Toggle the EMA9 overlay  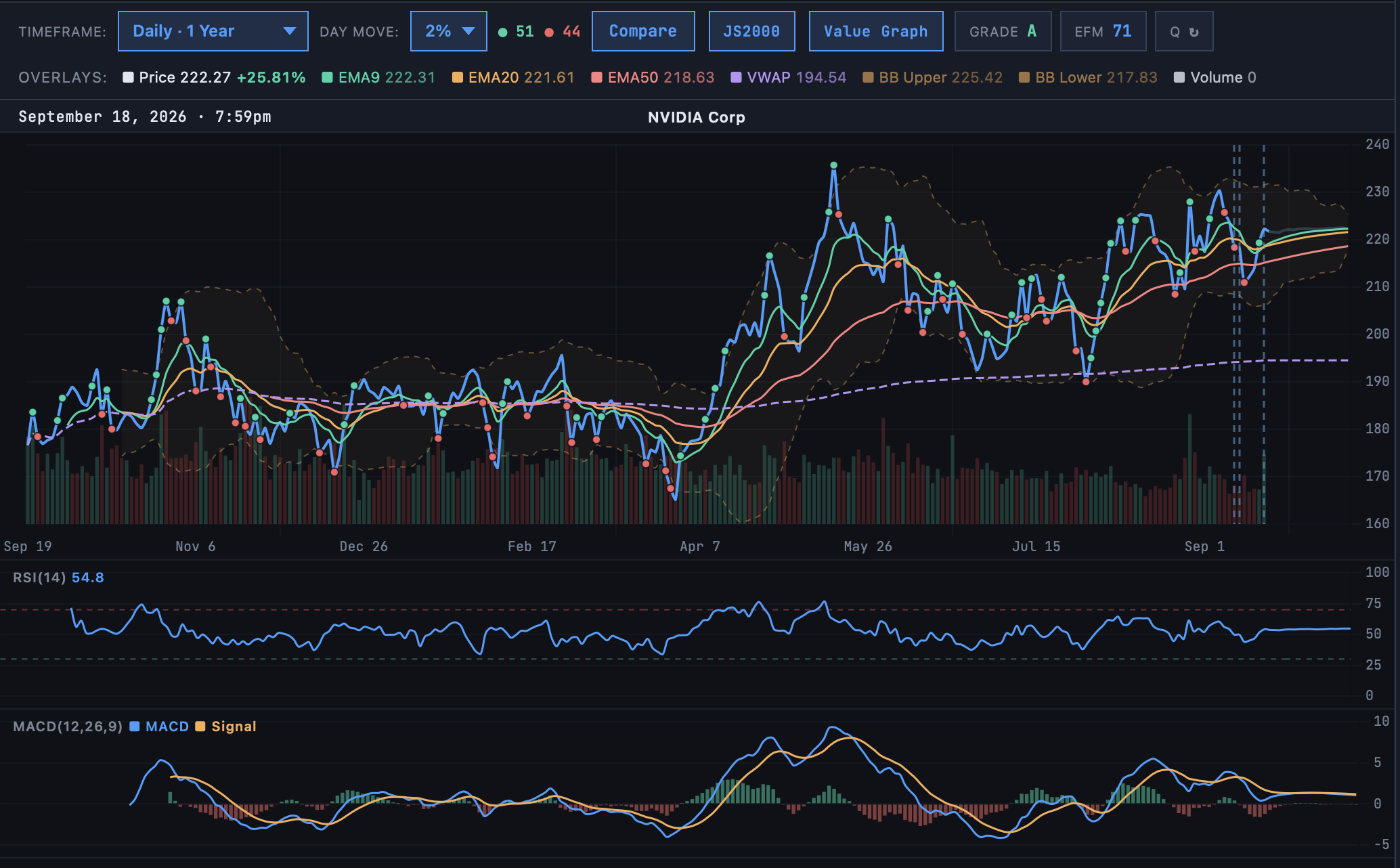pos(378,77)
